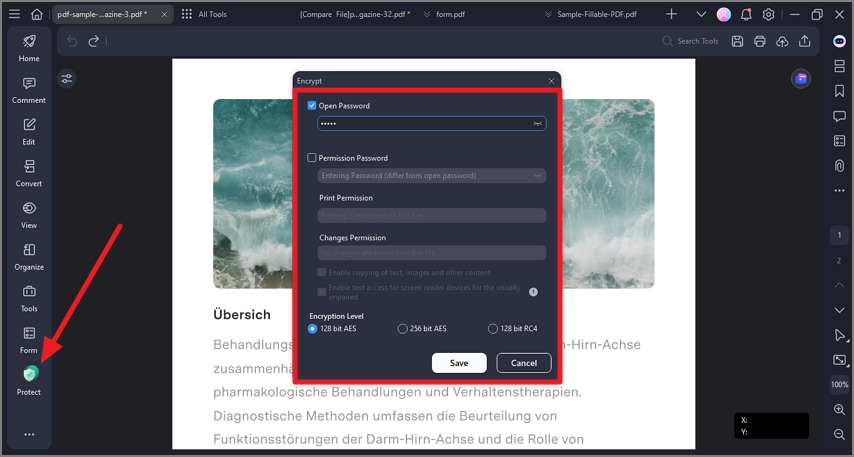The width and height of the screenshot is (854, 457).
Task: Close the pdf-sample magazine tab
Action: coord(164,15)
